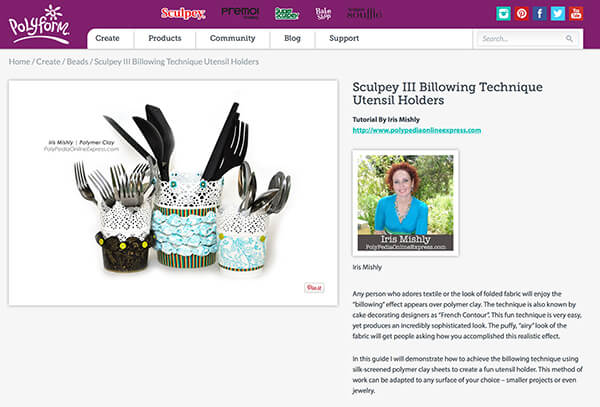Follow the polypediaonlineexpress.com link
600x407 pixels.
pos(417,130)
